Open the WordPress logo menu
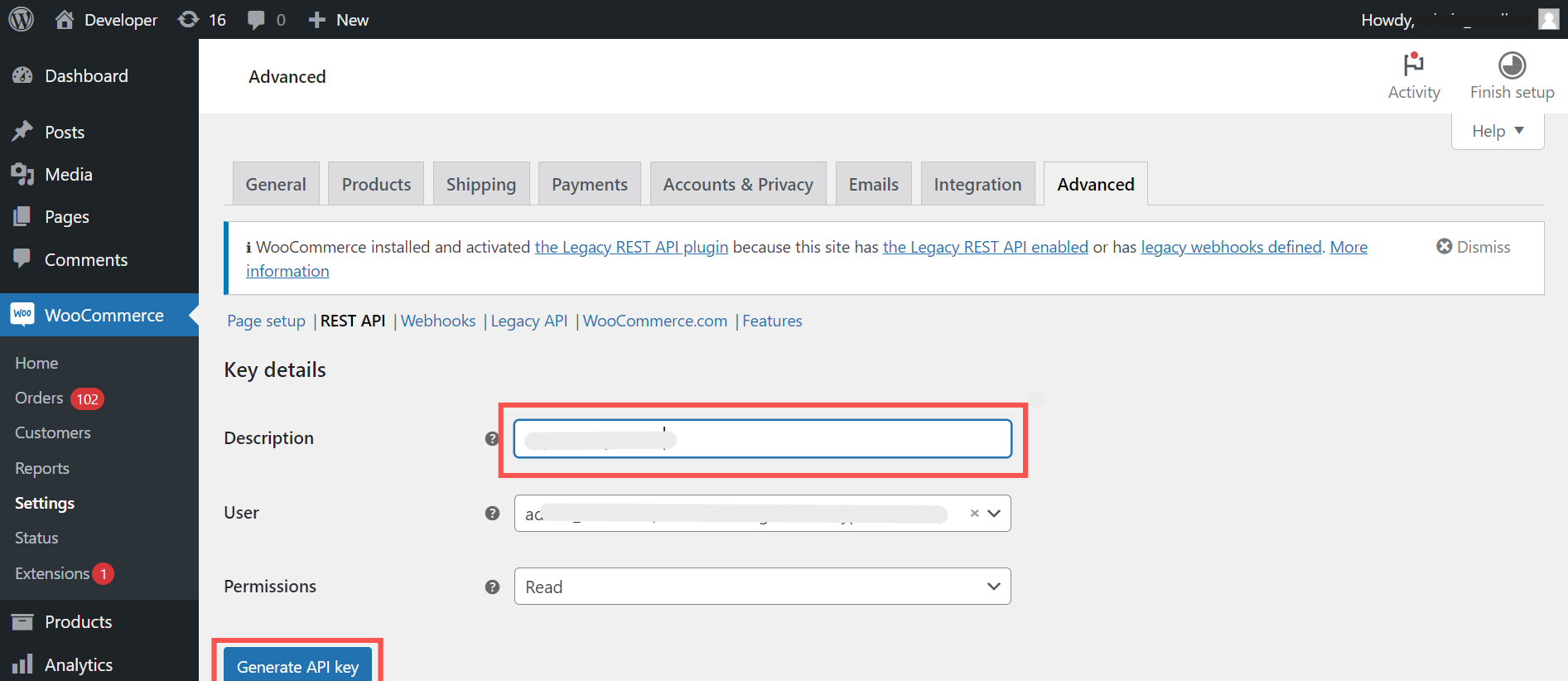 pos(22,19)
